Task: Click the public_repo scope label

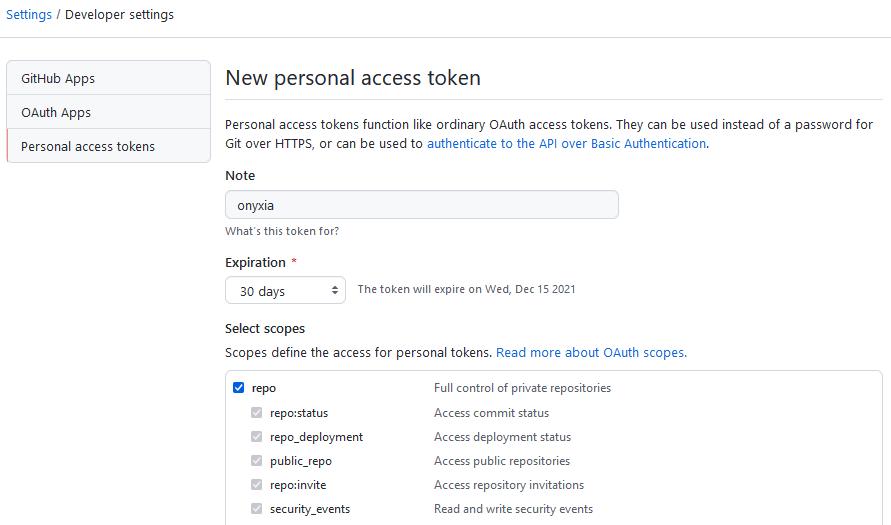Action: (x=300, y=461)
